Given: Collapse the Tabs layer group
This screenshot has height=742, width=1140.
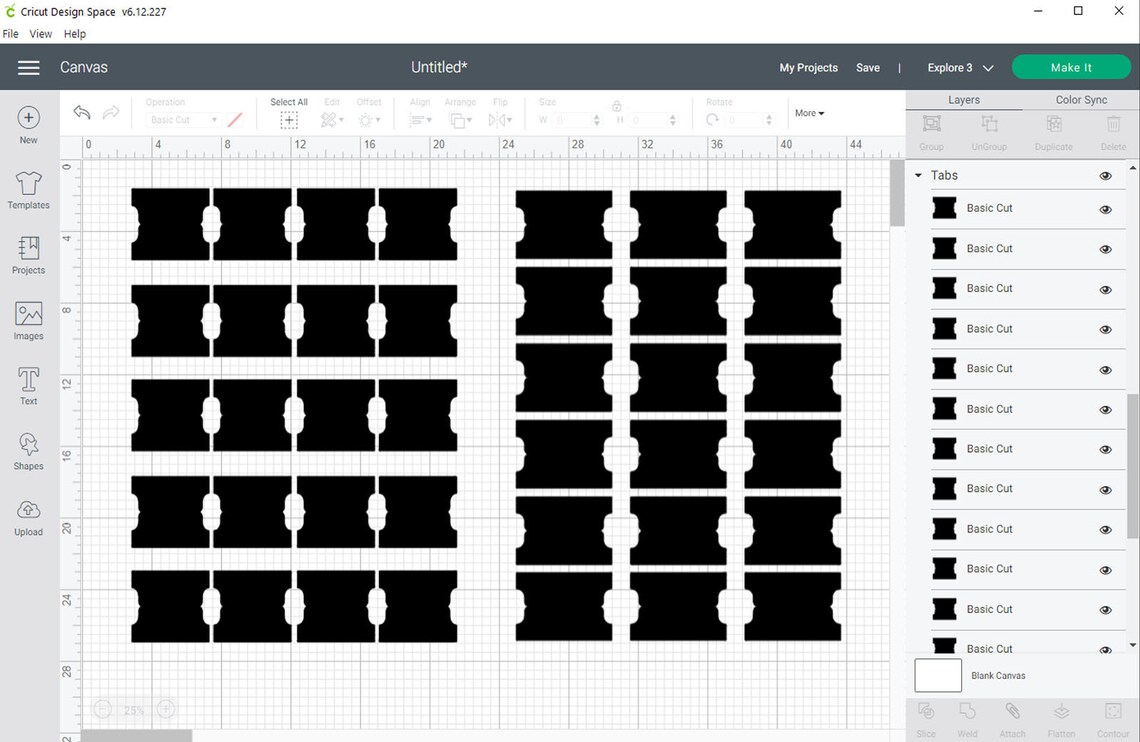Looking at the screenshot, I should coord(917,175).
